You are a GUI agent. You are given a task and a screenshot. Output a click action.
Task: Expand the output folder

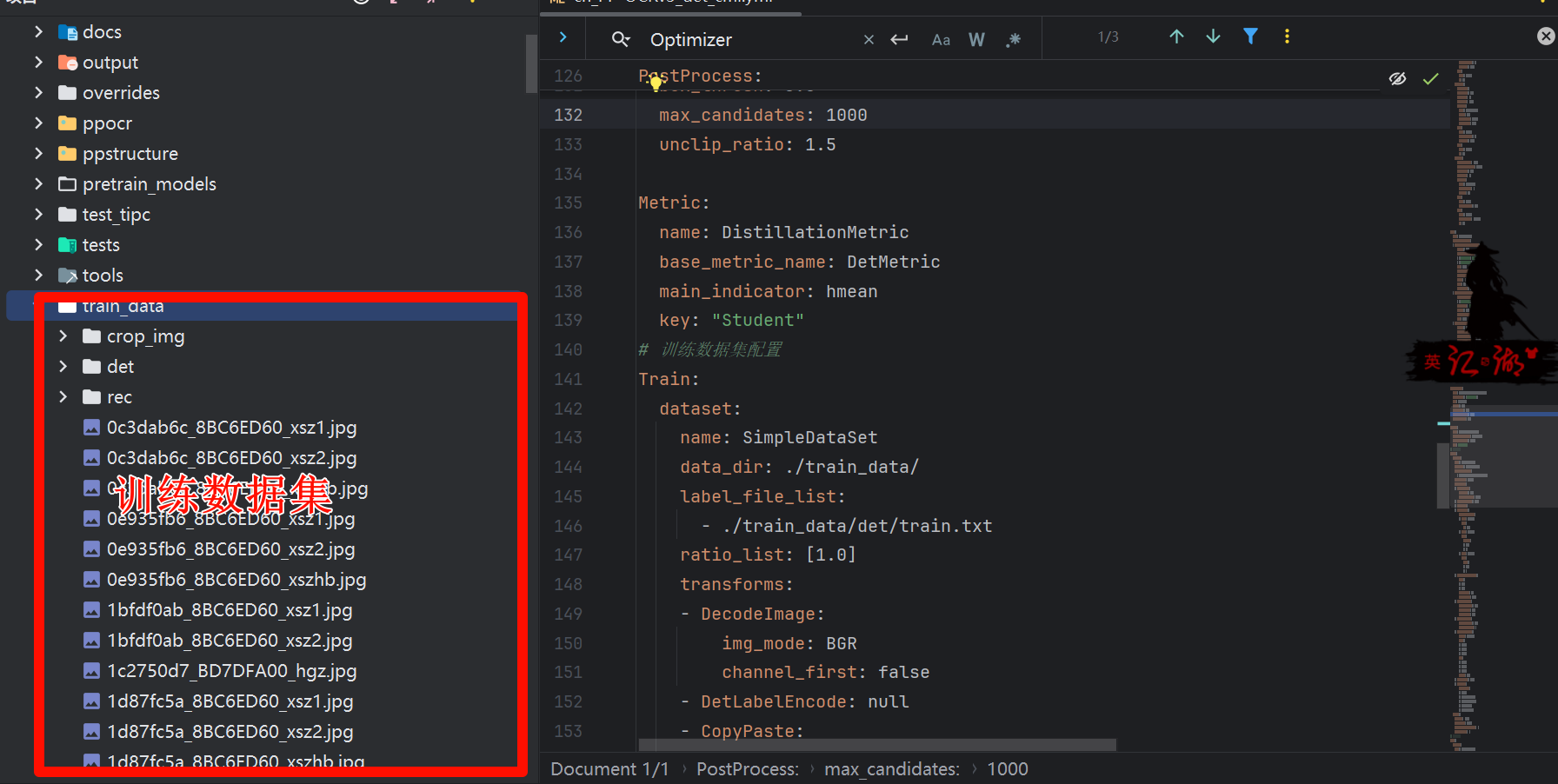(38, 63)
